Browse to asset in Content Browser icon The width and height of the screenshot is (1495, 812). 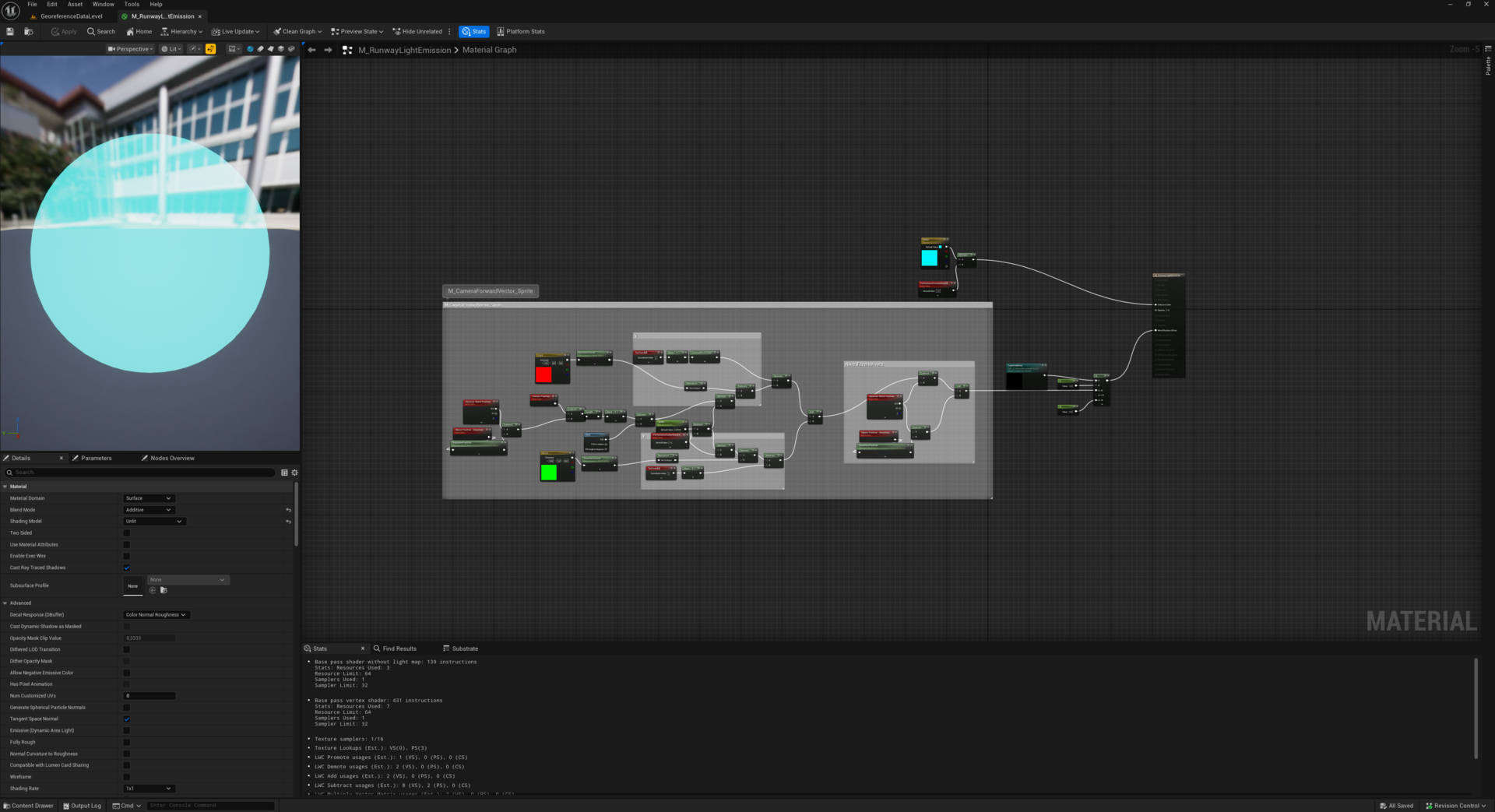28,32
